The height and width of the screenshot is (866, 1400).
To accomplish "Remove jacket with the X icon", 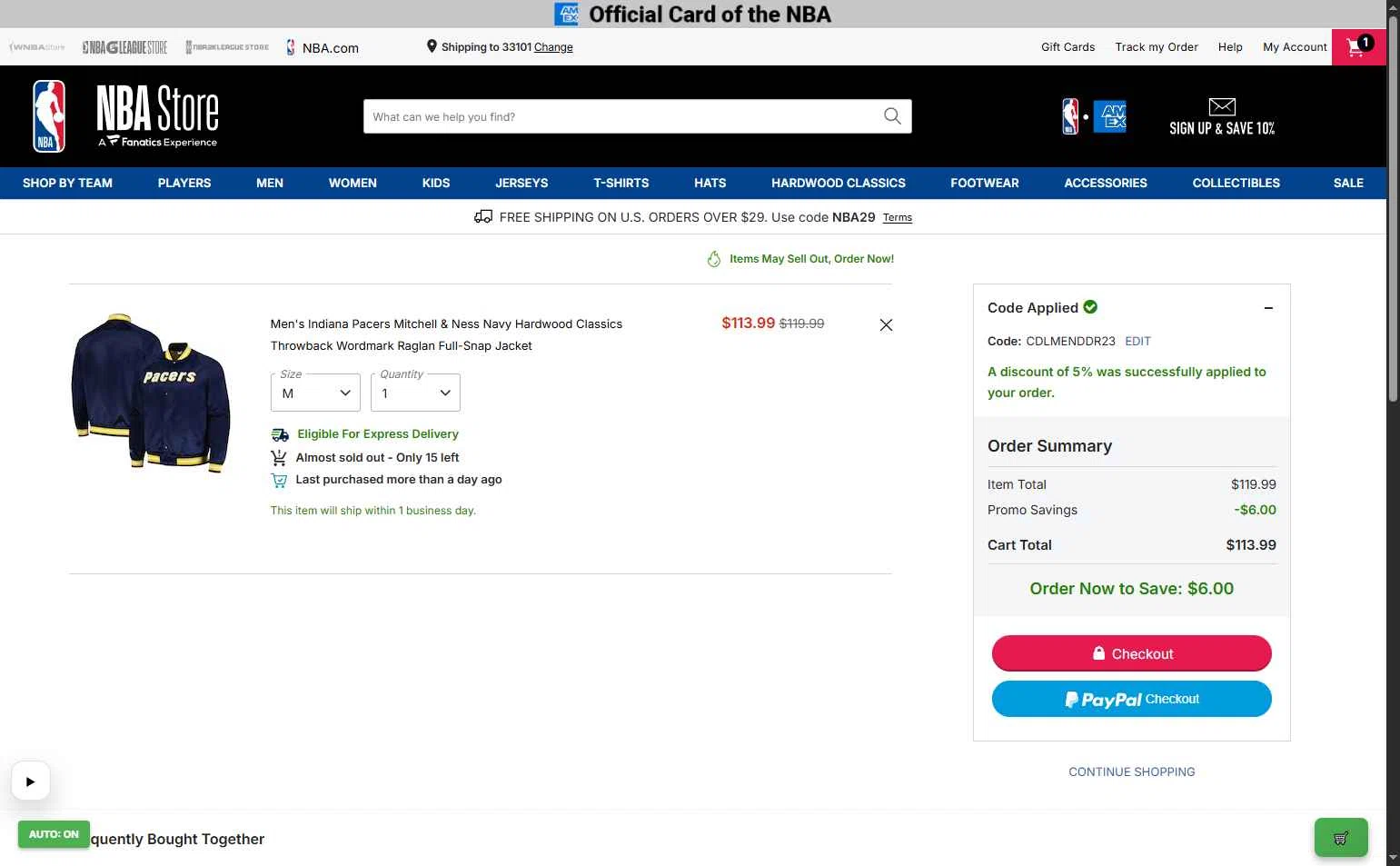I will [886, 324].
